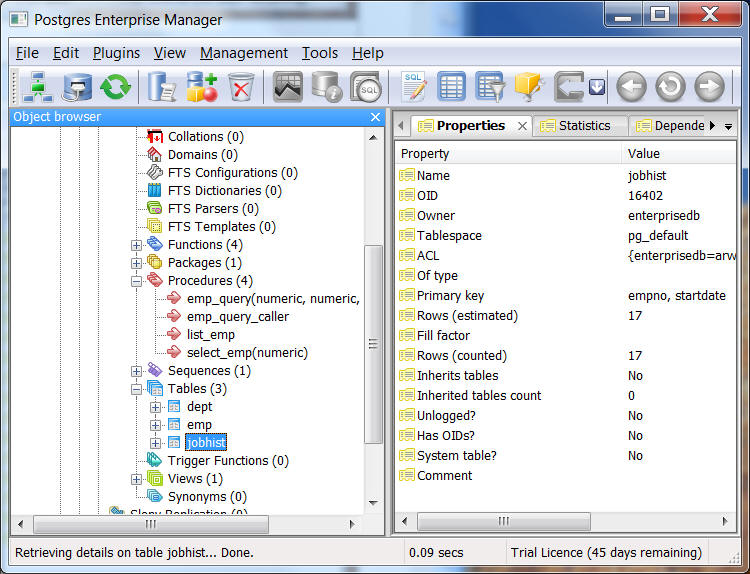This screenshot has height=574, width=750.
Task: Expand the Functions (4) node
Action: point(136,245)
